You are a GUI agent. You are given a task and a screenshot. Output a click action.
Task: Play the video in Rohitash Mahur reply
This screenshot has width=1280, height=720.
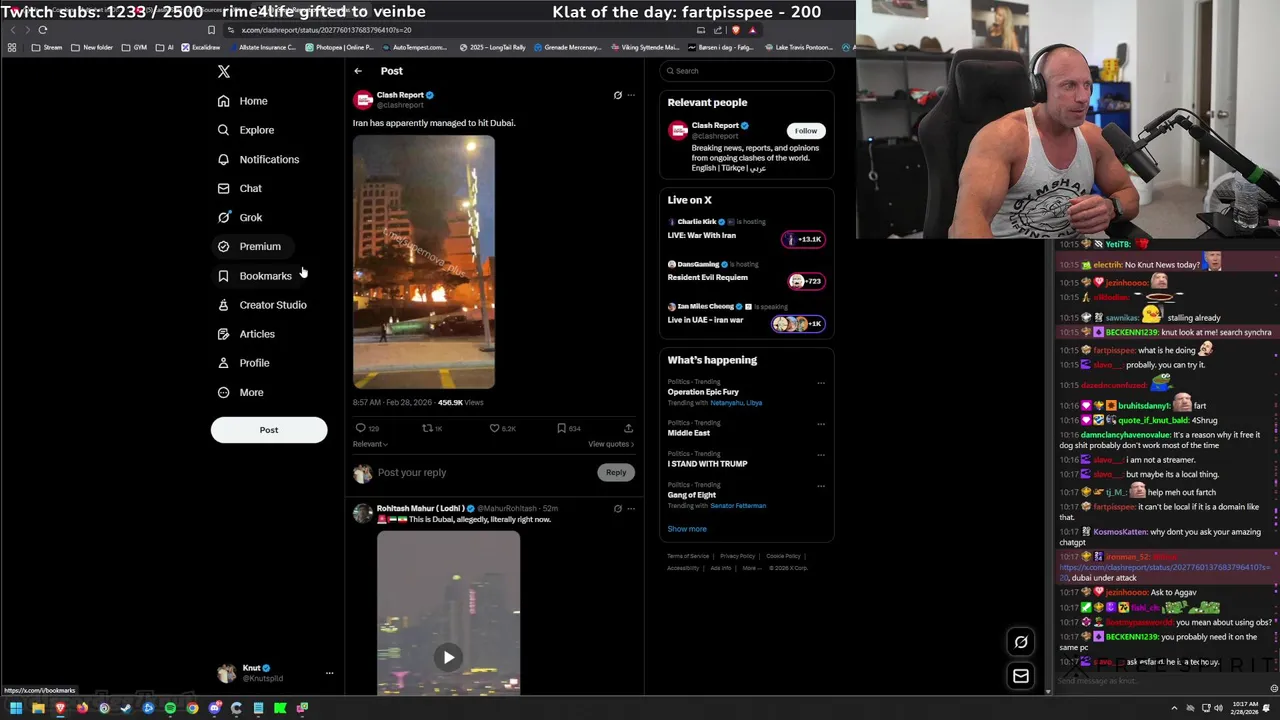click(449, 657)
